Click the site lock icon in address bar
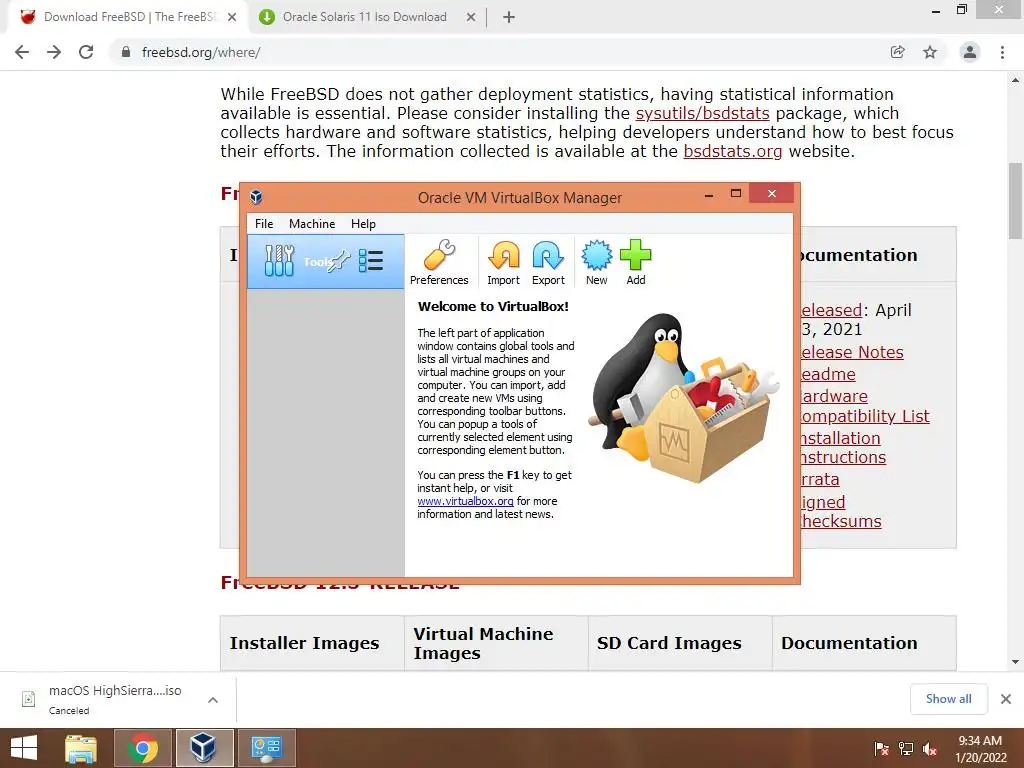This screenshot has height=768, width=1024. click(x=126, y=52)
